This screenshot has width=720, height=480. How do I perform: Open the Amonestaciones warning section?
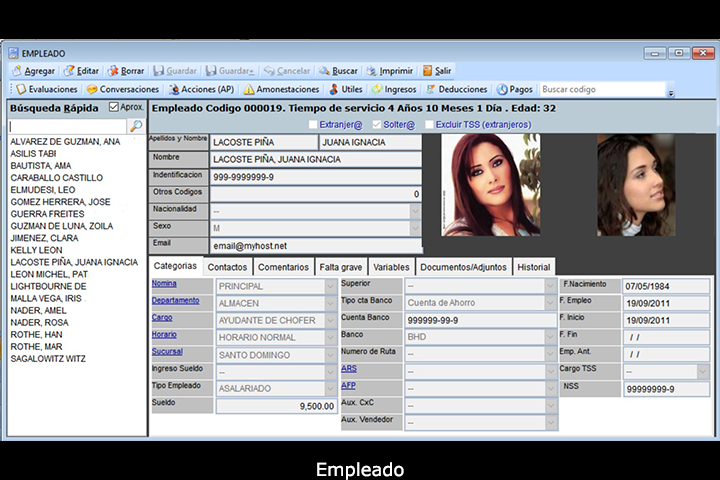(x=250, y=89)
